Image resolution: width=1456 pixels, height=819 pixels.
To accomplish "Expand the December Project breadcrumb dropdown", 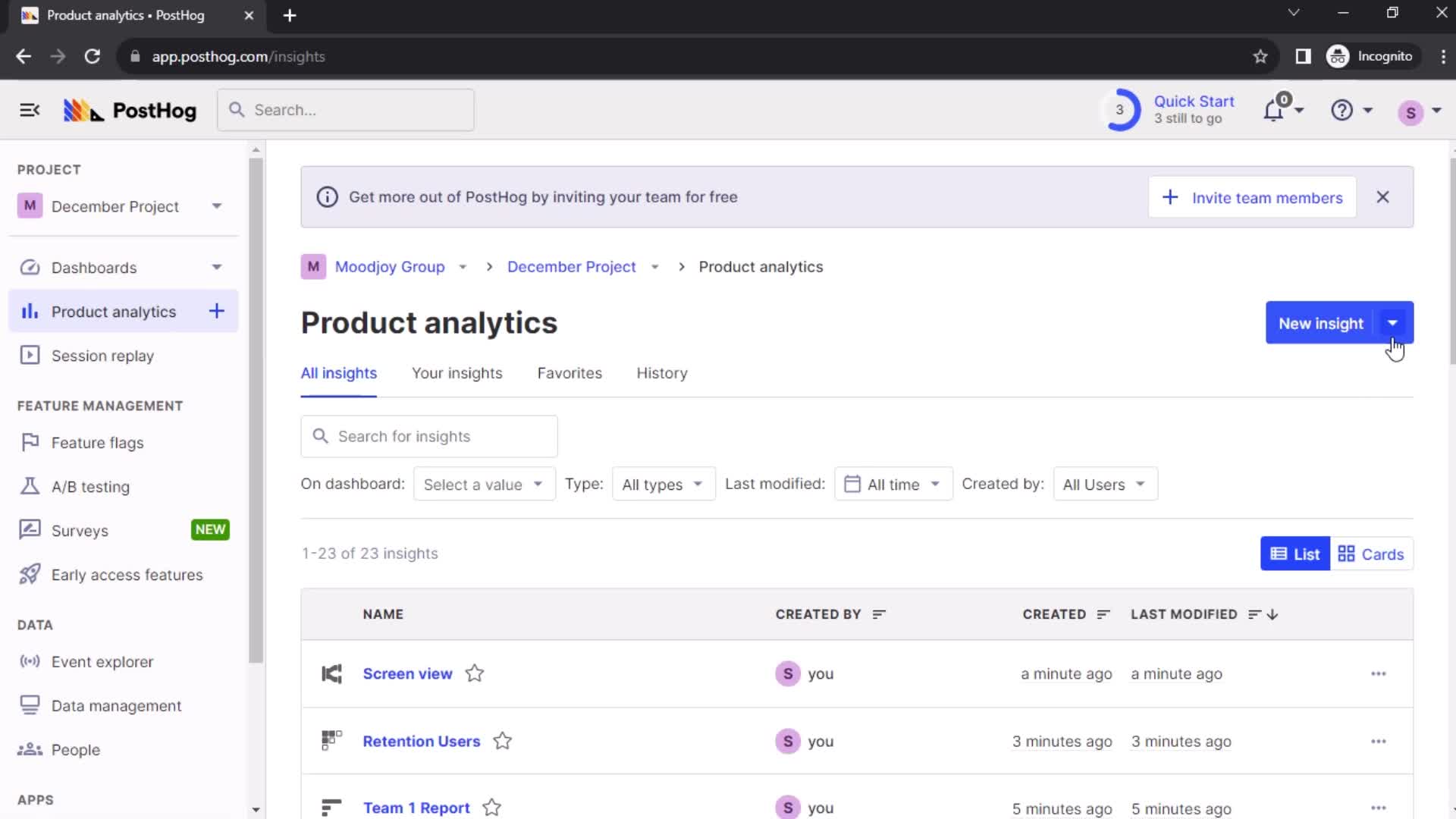I will (x=655, y=267).
